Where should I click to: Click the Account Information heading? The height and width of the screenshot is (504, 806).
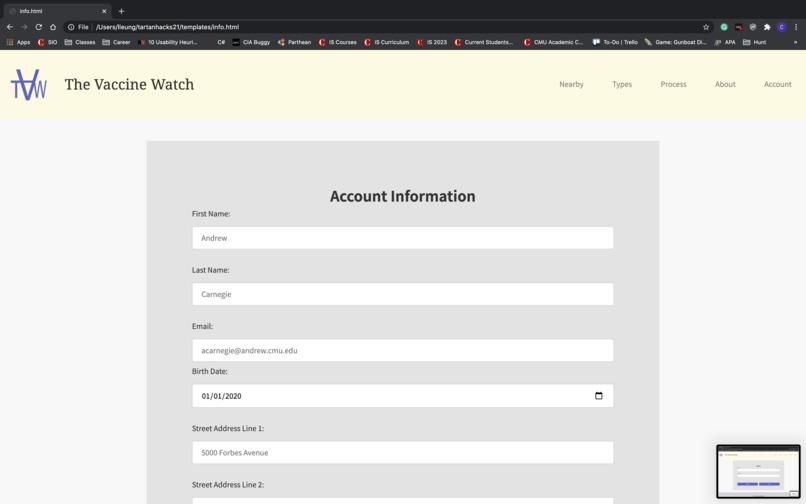tap(402, 196)
